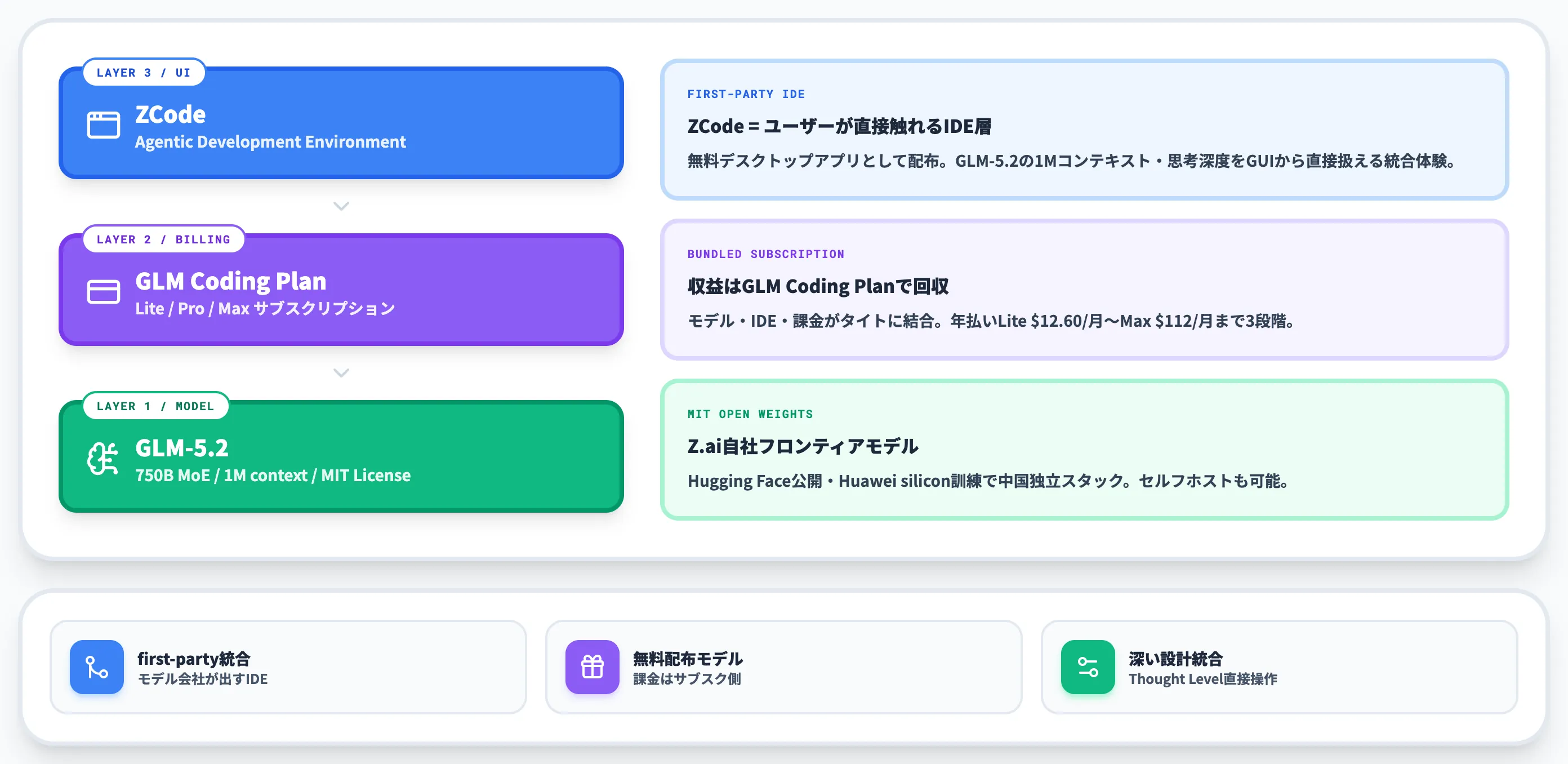Click the green sliders icon
Viewport: 1568px width, 764px height.
[1088, 667]
